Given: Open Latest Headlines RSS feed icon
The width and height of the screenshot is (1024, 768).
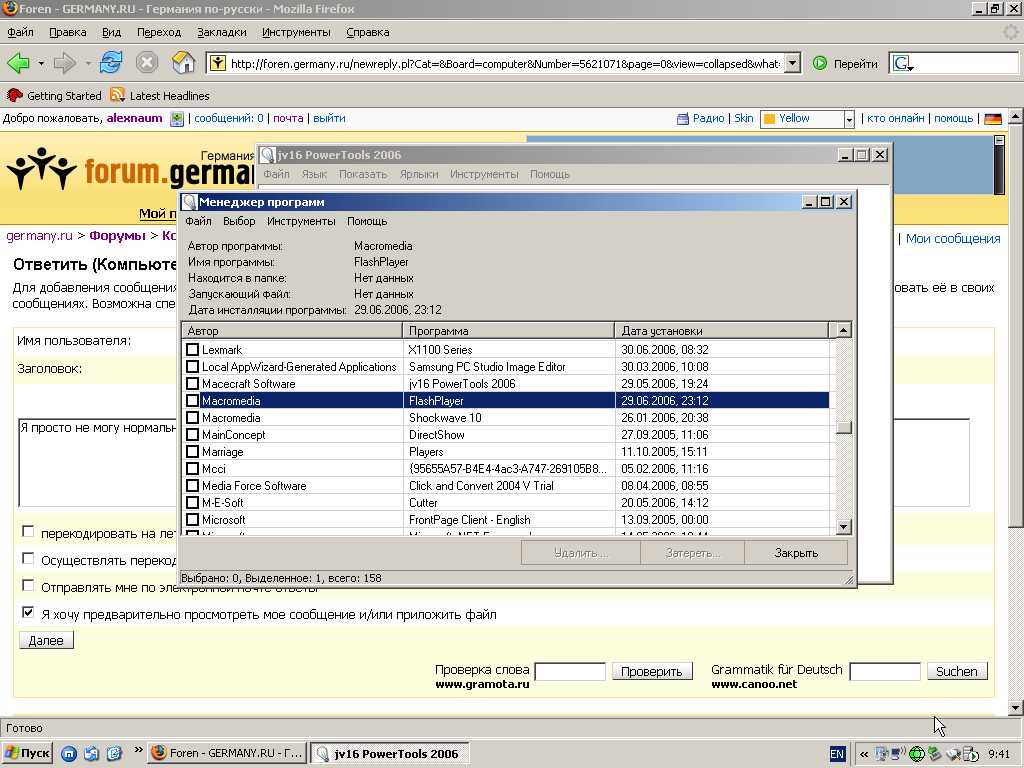Looking at the screenshot, I should click(x=118, y=95).
